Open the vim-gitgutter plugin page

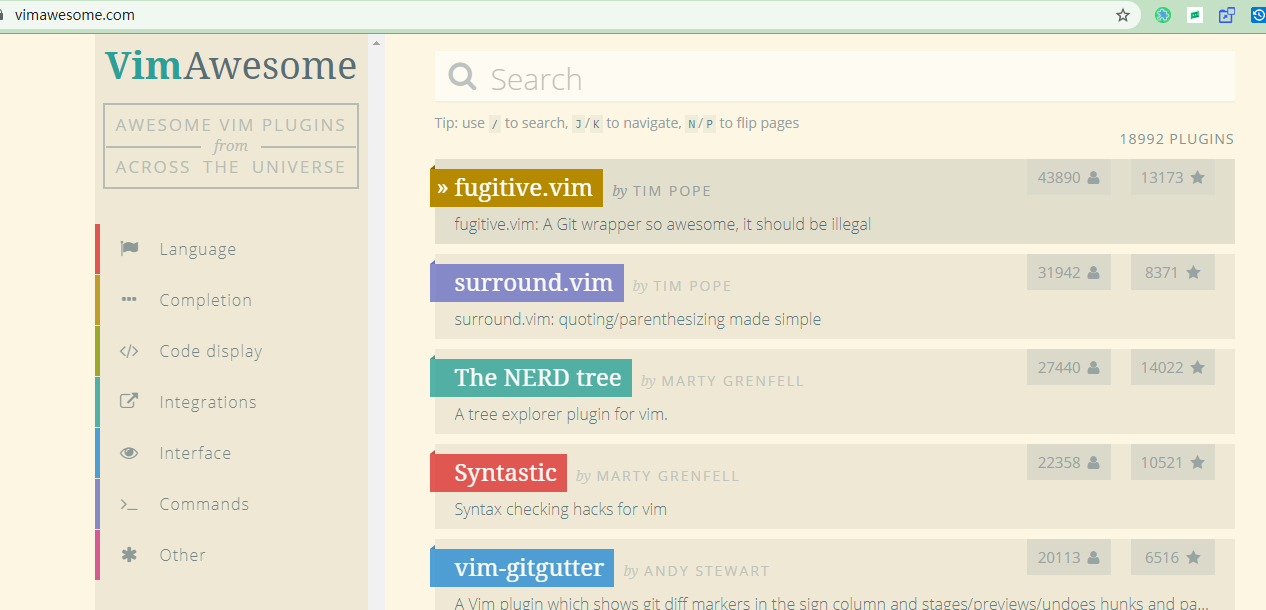click(522, 568)
